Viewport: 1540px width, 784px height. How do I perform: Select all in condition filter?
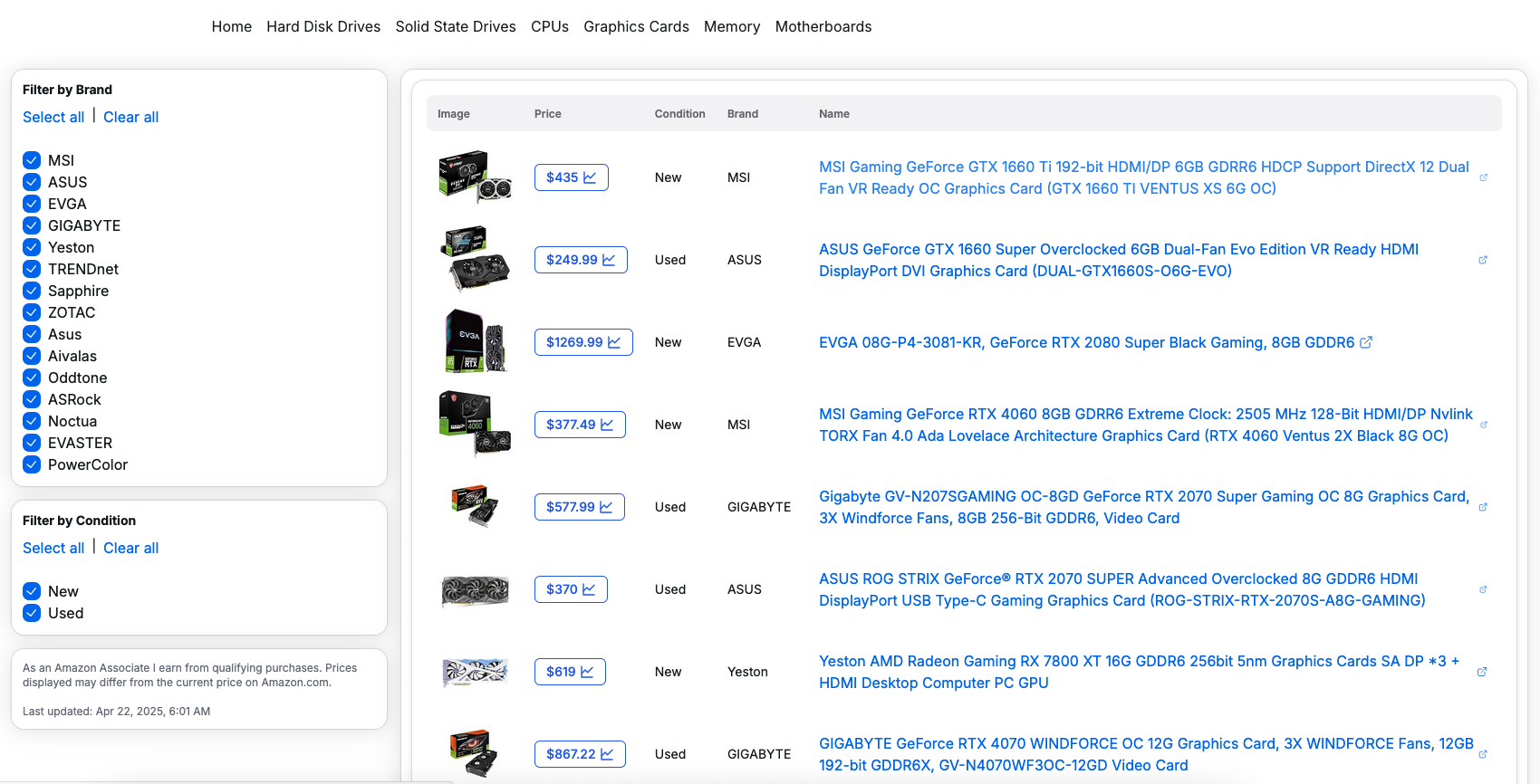point(53,548)
